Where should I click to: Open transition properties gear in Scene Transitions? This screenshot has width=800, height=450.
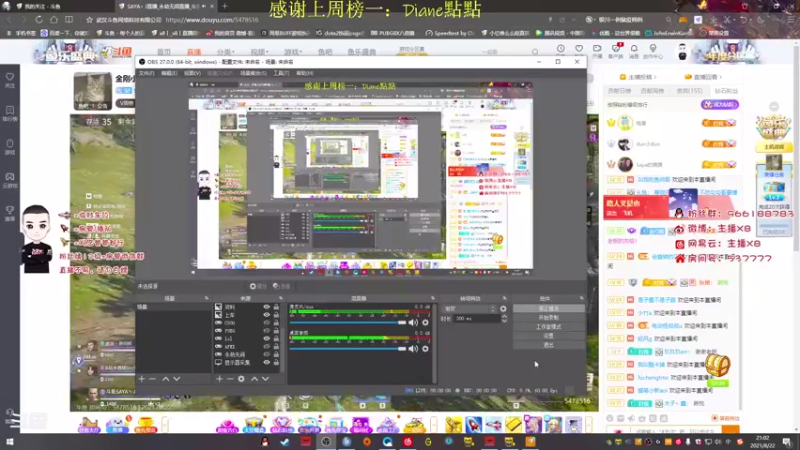pos(503,309)
